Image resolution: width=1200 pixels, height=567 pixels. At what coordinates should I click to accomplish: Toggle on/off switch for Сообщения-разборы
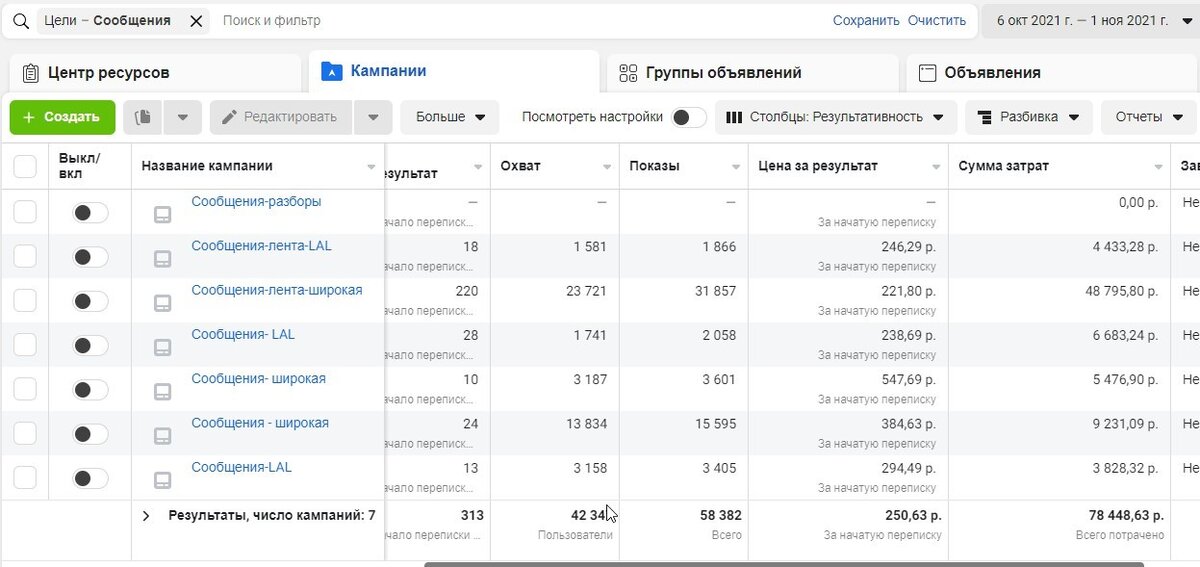(x=90, y=212)
